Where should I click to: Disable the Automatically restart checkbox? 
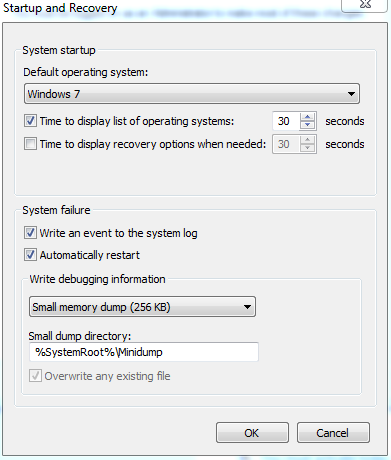click(x=30, y=255)
